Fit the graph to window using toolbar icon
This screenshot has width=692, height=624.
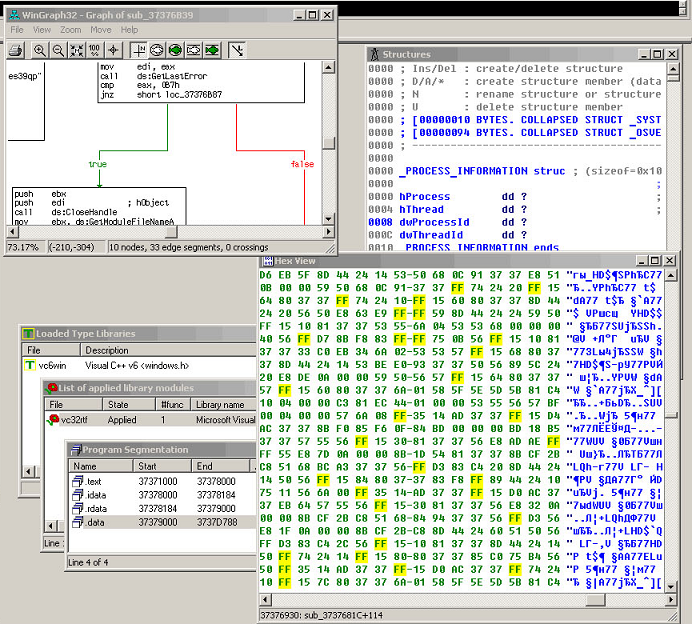click(x=75, y=49)
